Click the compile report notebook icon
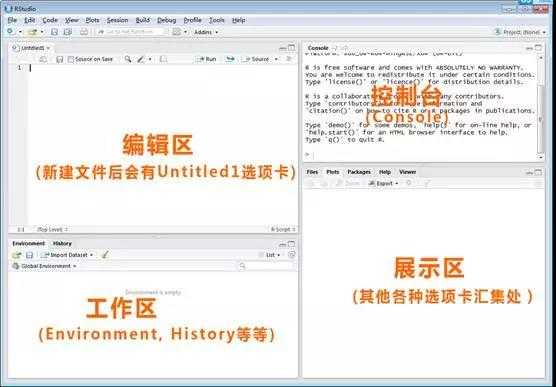 point(163,59)
